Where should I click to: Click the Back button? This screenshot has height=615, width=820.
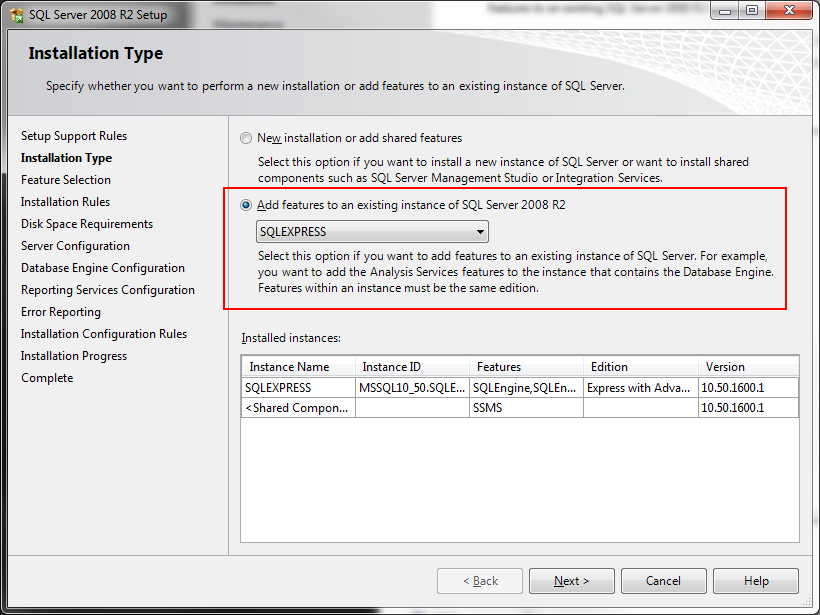click(480, 581)
